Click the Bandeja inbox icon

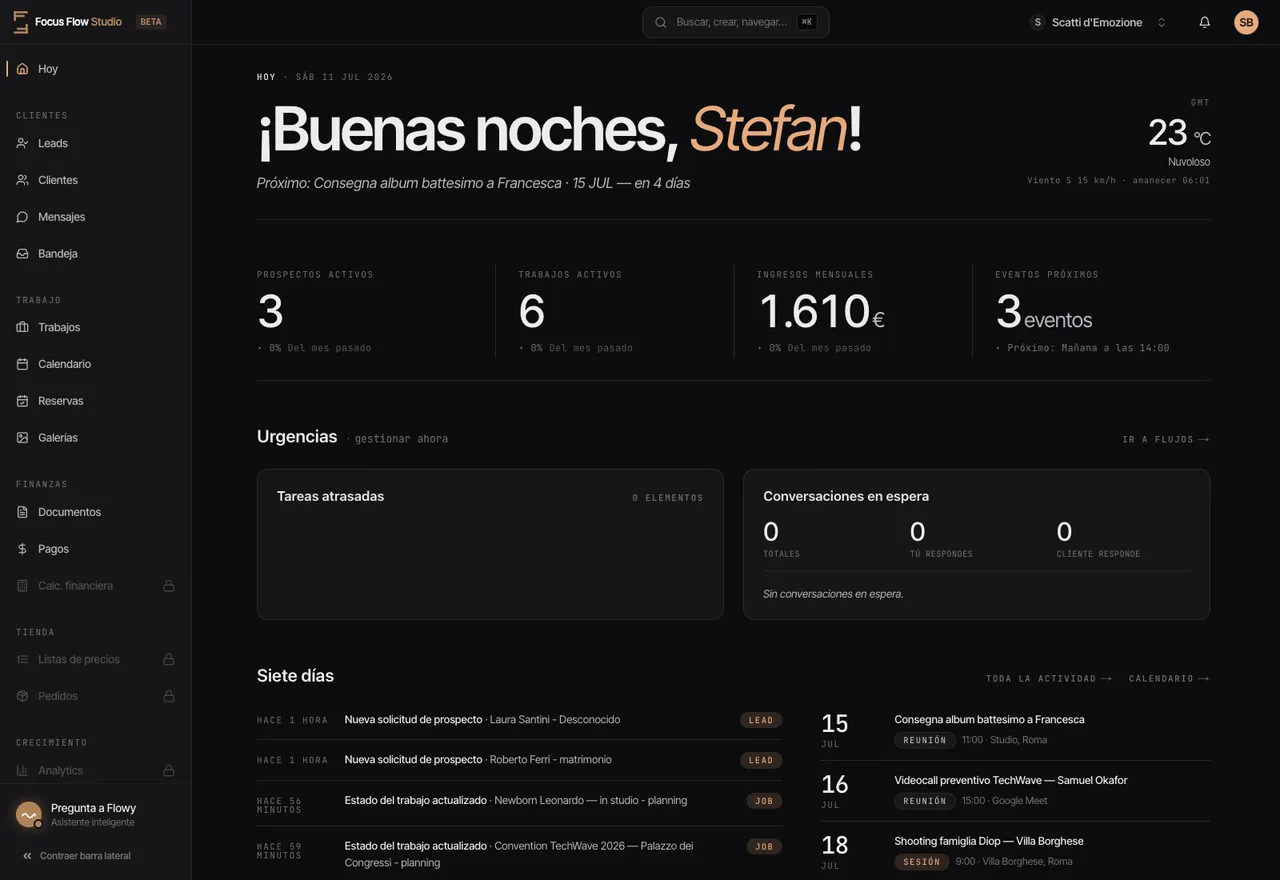22,254
